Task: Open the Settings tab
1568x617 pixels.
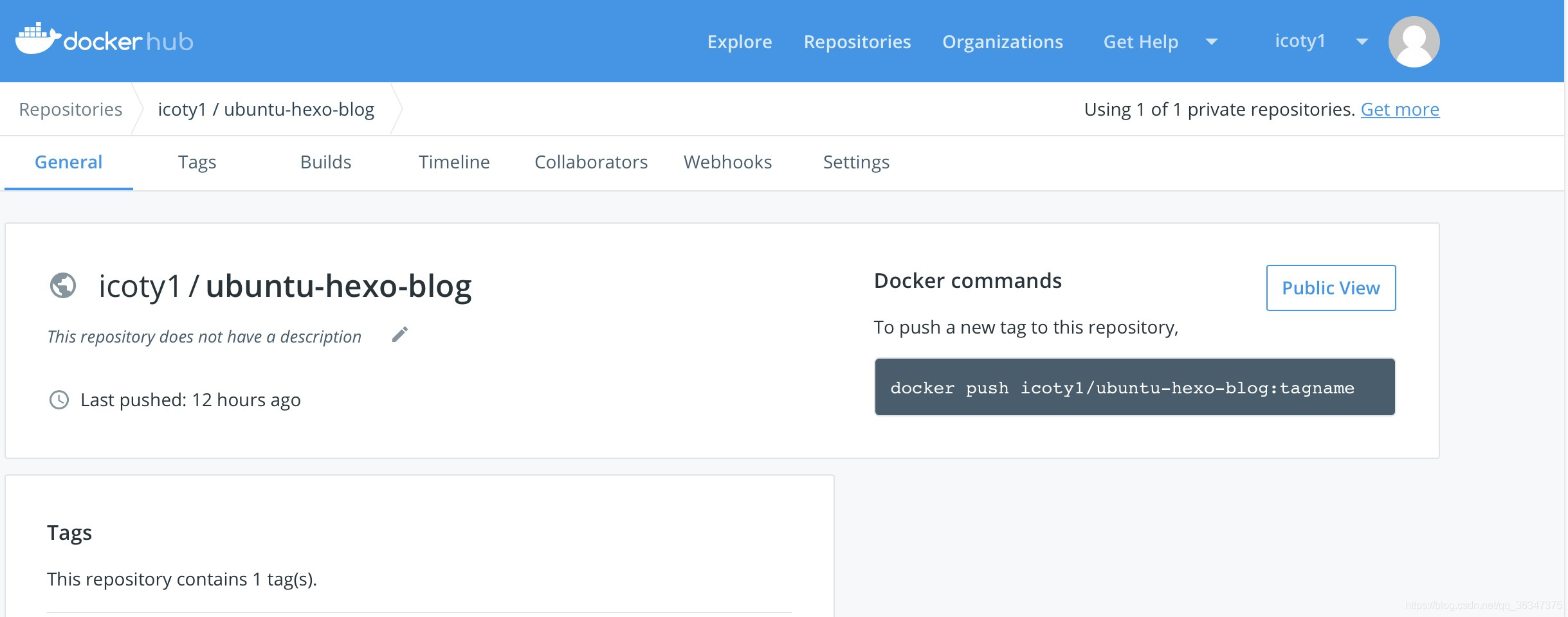Action: (857, 162)
